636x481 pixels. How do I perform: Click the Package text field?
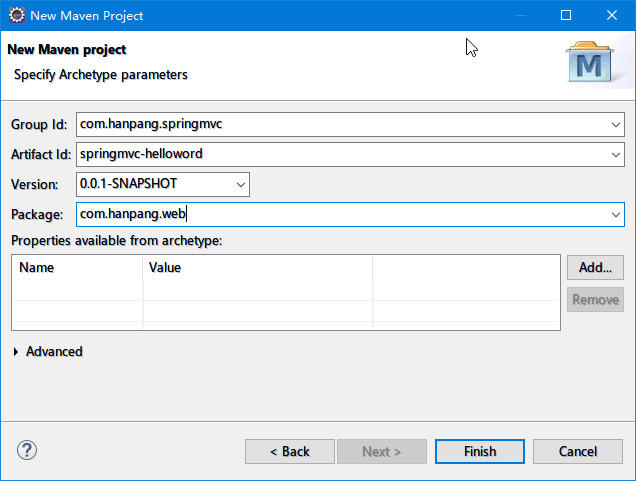coord(340,214)
